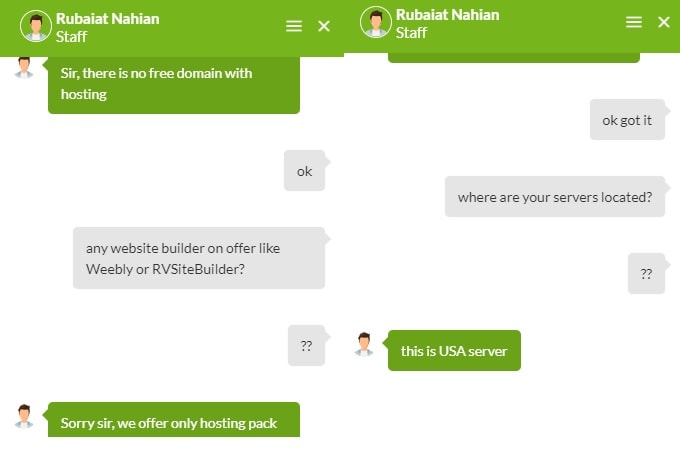This screenshot has width=680, height=471.
Task: Click agent avatar beside 'no free domain' message
Action: (x=24, y=67)
